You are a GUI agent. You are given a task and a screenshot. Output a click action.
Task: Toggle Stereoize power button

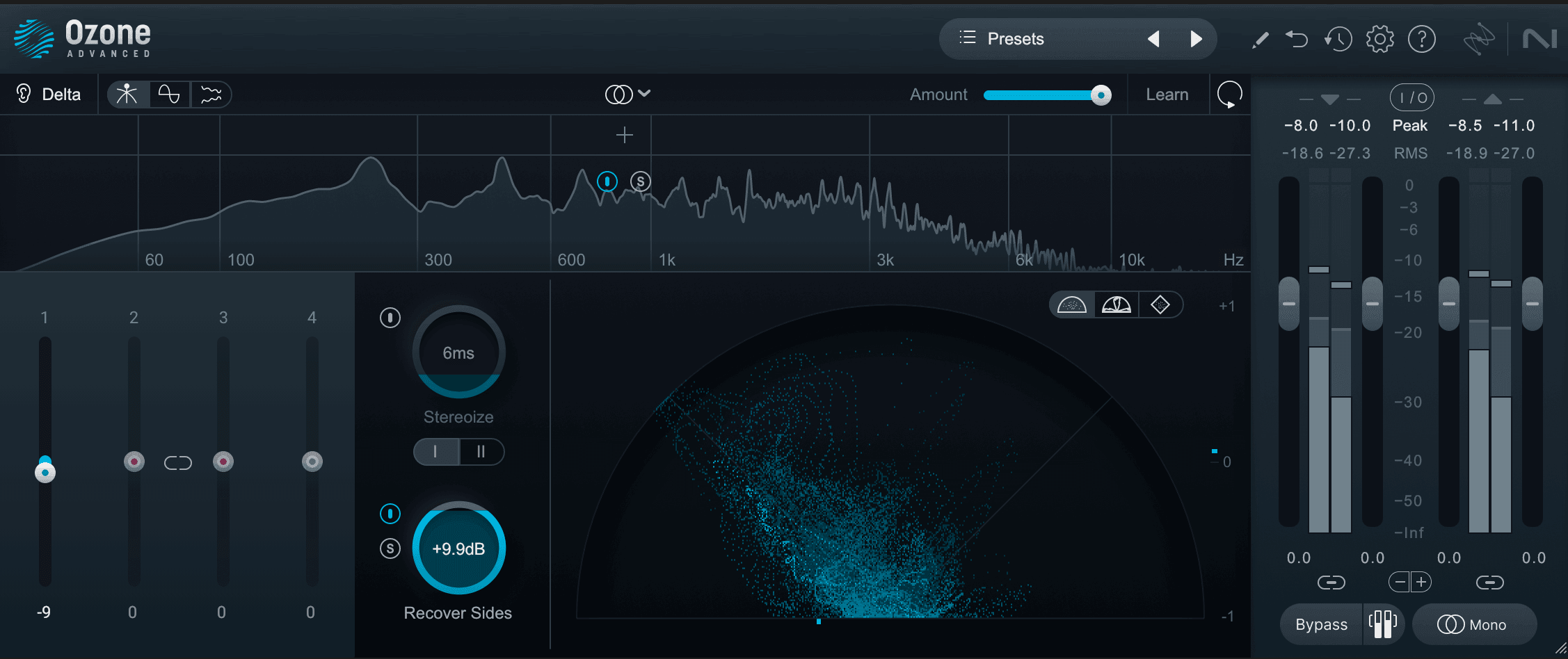point(390,318)
